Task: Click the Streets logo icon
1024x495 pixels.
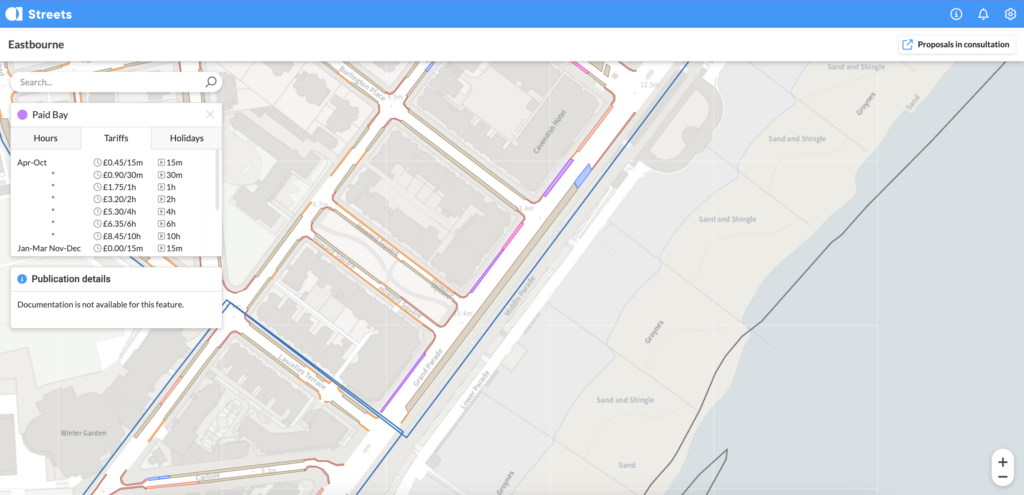Action: tap(14, 14)
